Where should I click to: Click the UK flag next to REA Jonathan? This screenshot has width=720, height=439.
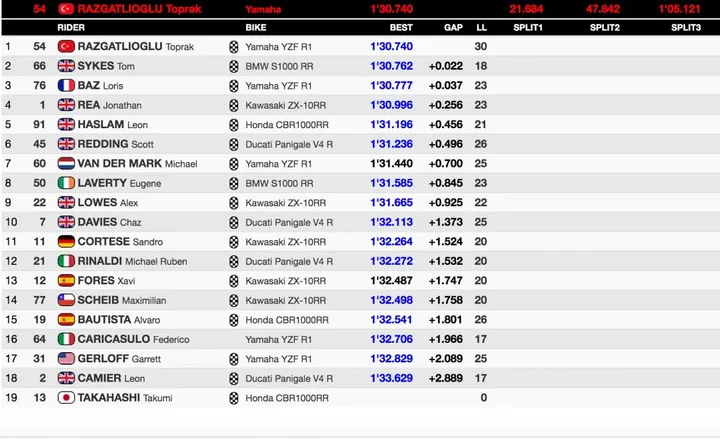tap(66, 105)
